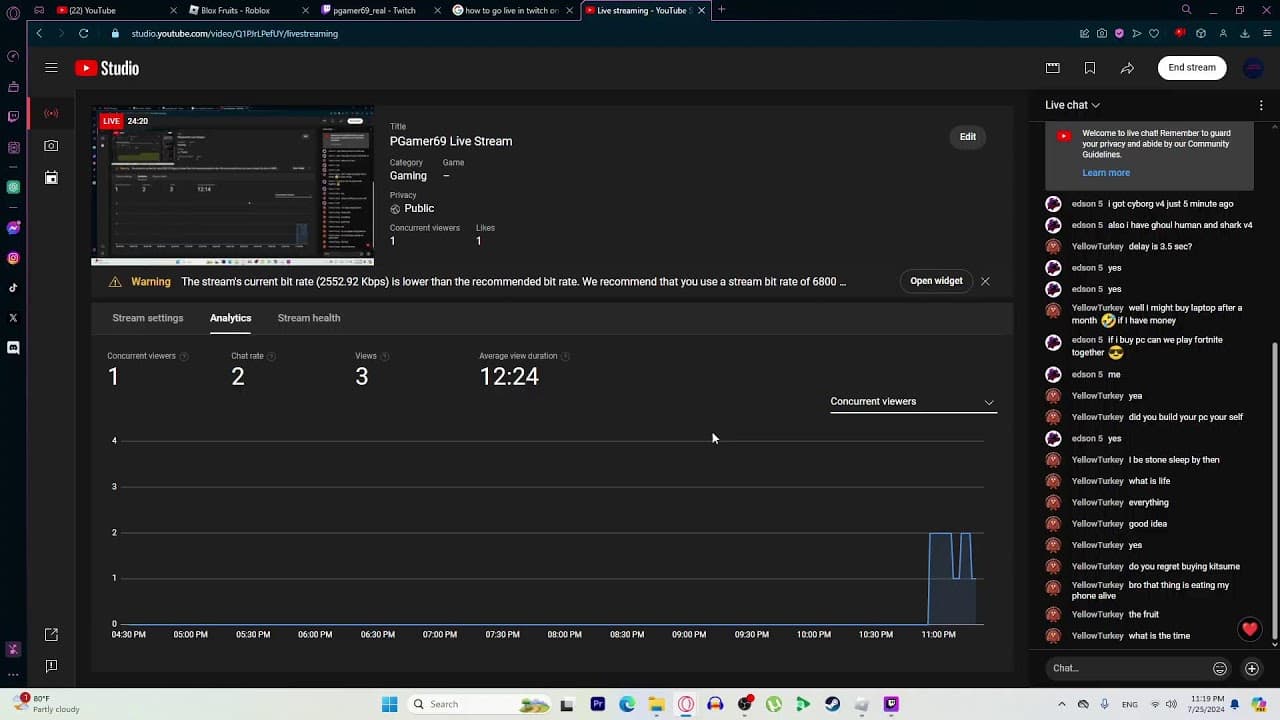Viewport: 1280px width, 720px height.
Task: Open Premiere Pro from the taskbar
Action: point(598,704)
